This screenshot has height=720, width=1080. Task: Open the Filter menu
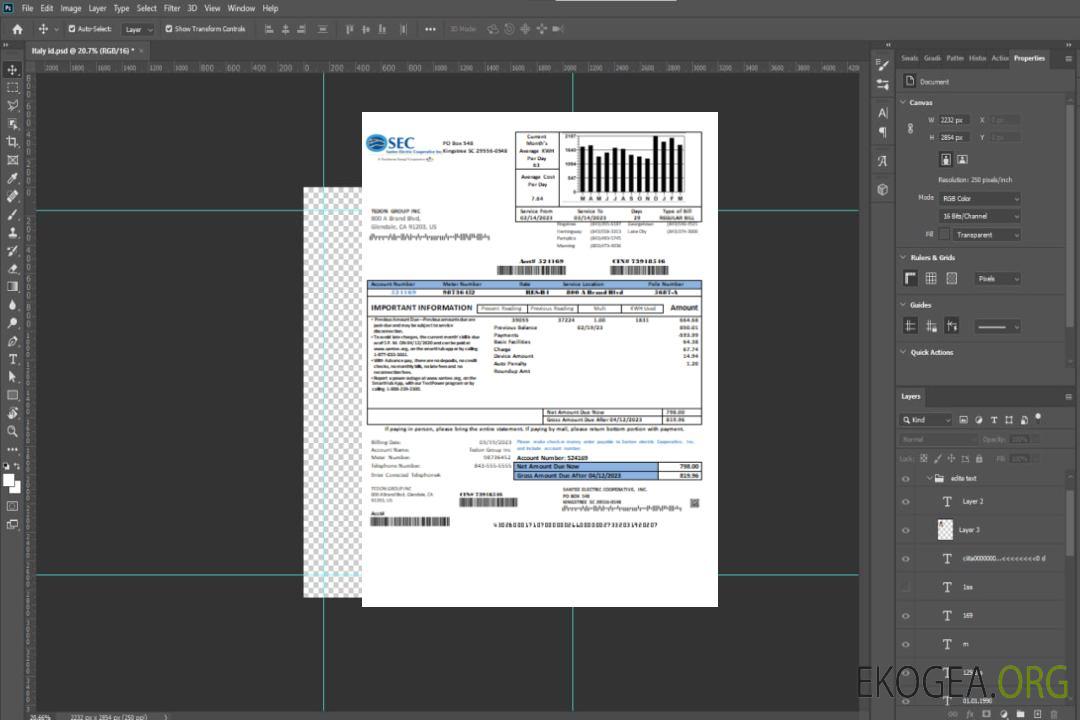tap(172, 8)
